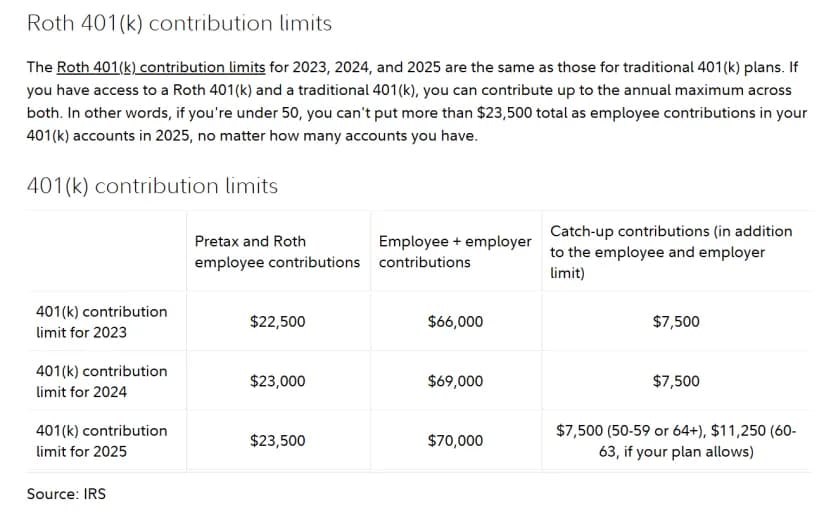This screenshot has height=513, width=831.
Task: Click the $23,500 table cell for 2025
Action: pyautogui.click(x=278, y=440)
